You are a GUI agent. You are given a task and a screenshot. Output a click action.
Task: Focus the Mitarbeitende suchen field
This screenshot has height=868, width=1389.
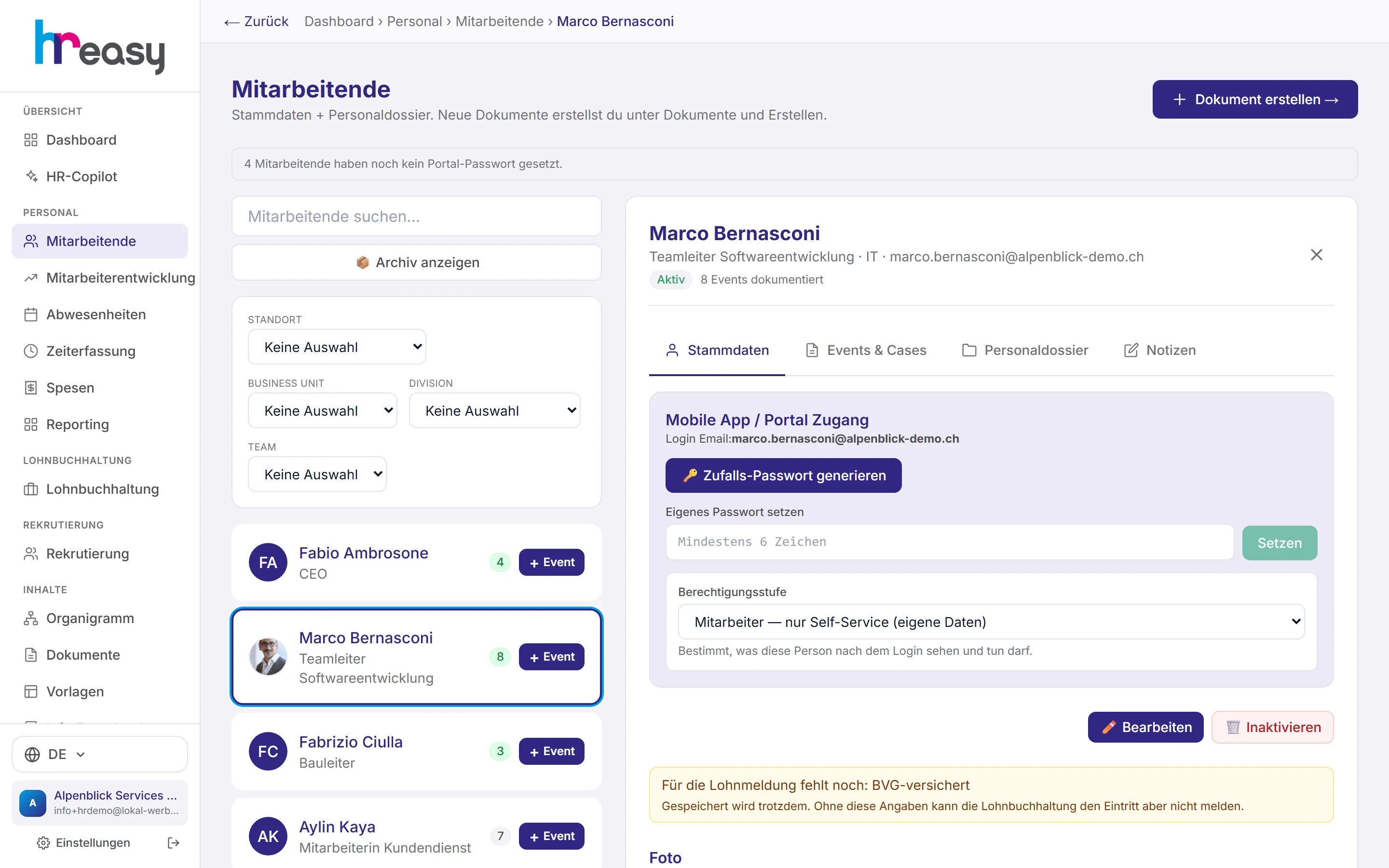(417, 216)
